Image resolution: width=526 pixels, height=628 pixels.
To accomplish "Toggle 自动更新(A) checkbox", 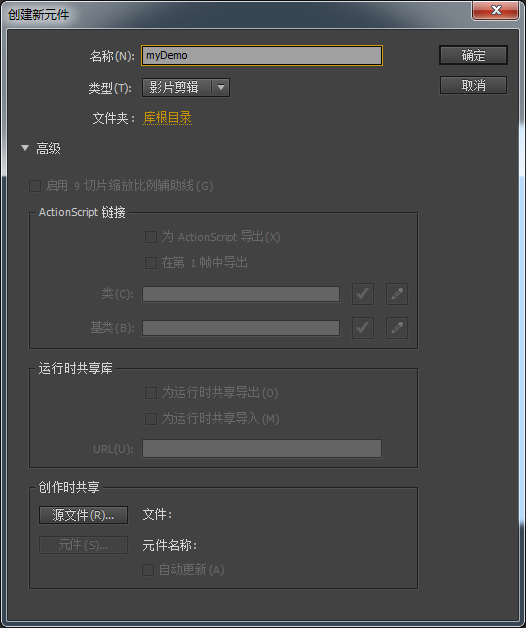I will coord(148,570).
